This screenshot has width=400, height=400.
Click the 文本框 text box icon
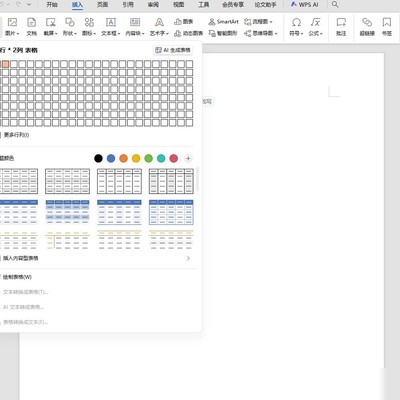[111, 23]
